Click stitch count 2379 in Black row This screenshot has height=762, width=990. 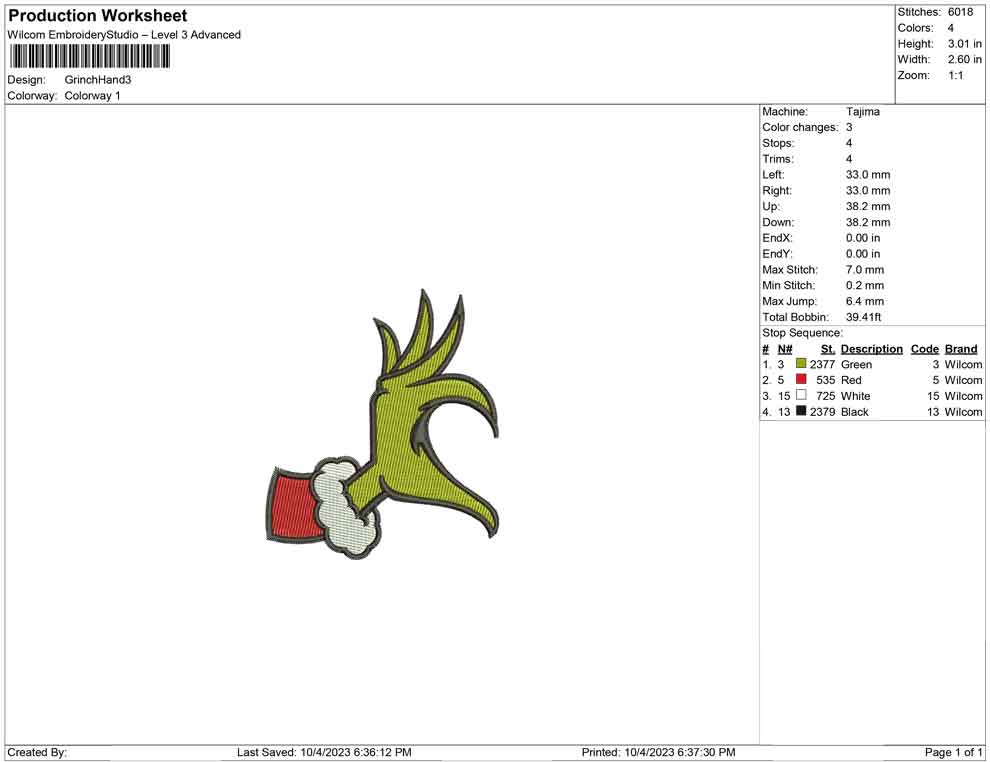823,412
